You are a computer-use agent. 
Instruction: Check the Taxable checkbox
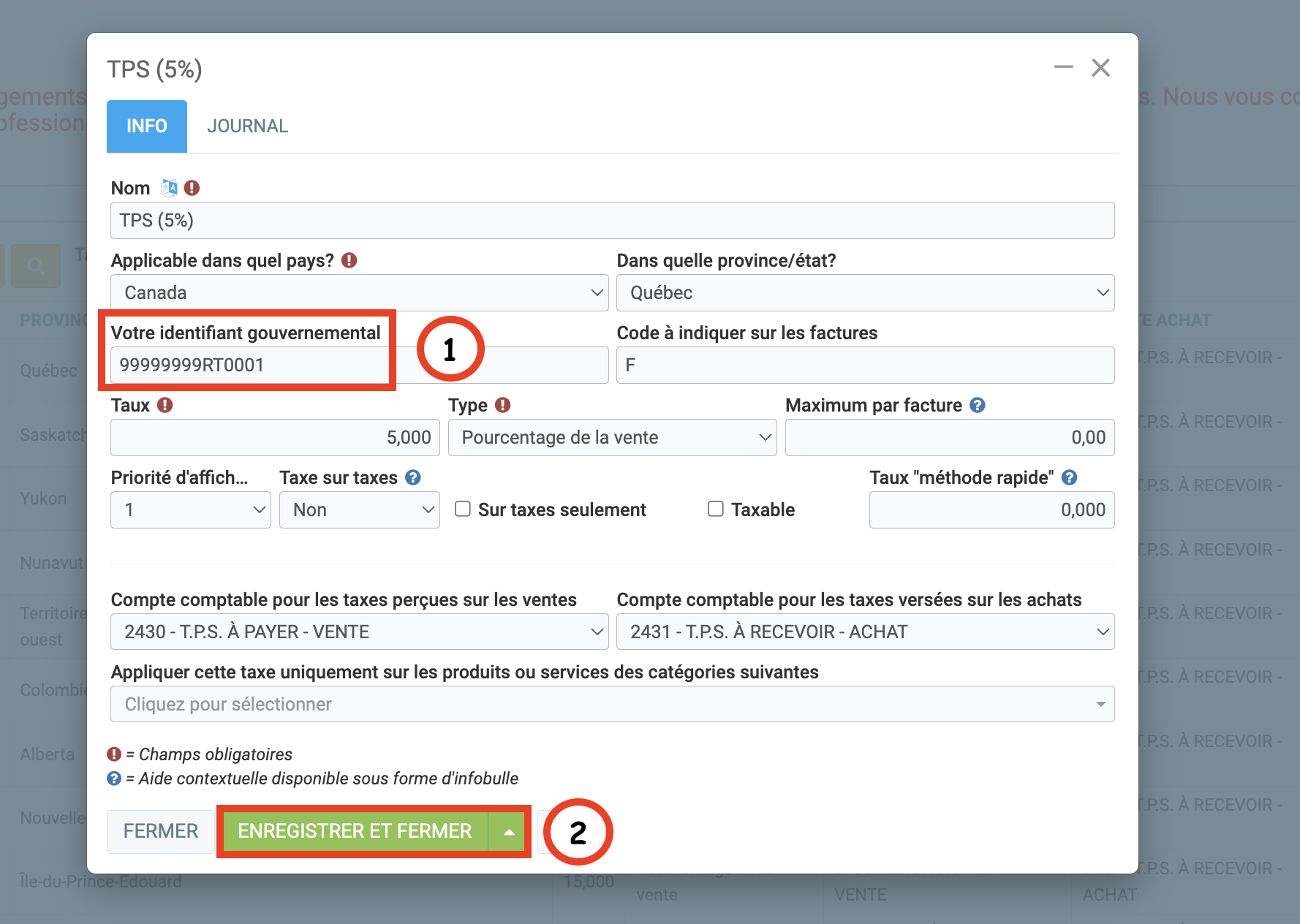click(716, 509)
